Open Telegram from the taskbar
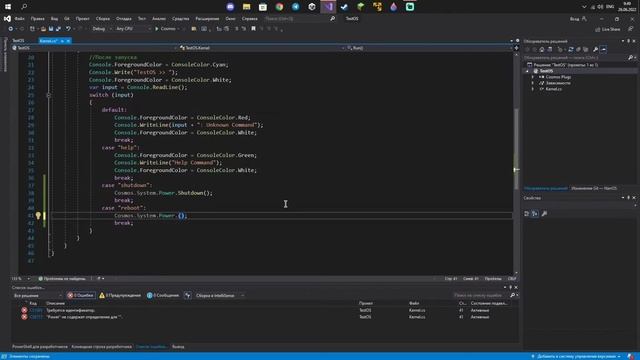 (x=296, y=7)
